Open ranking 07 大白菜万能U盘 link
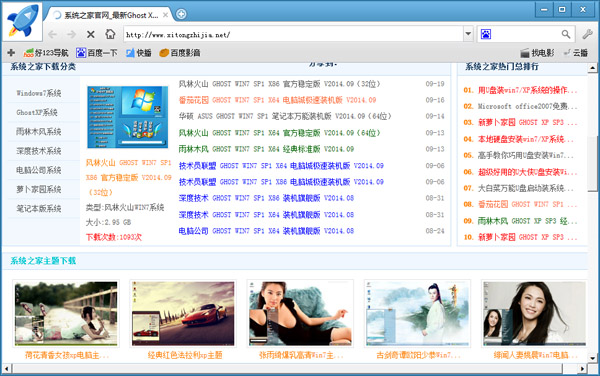600x376 pixels. (525, 188)
